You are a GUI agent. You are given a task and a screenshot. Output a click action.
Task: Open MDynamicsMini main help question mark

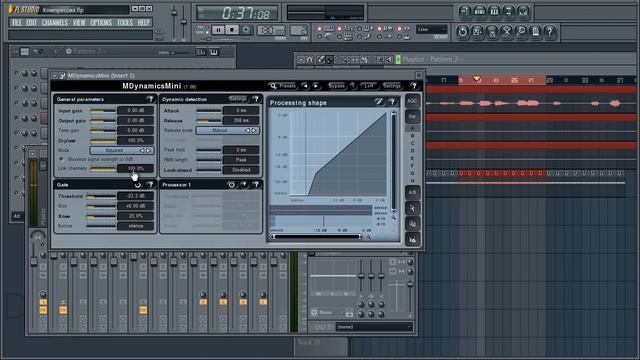pos(414,86)
